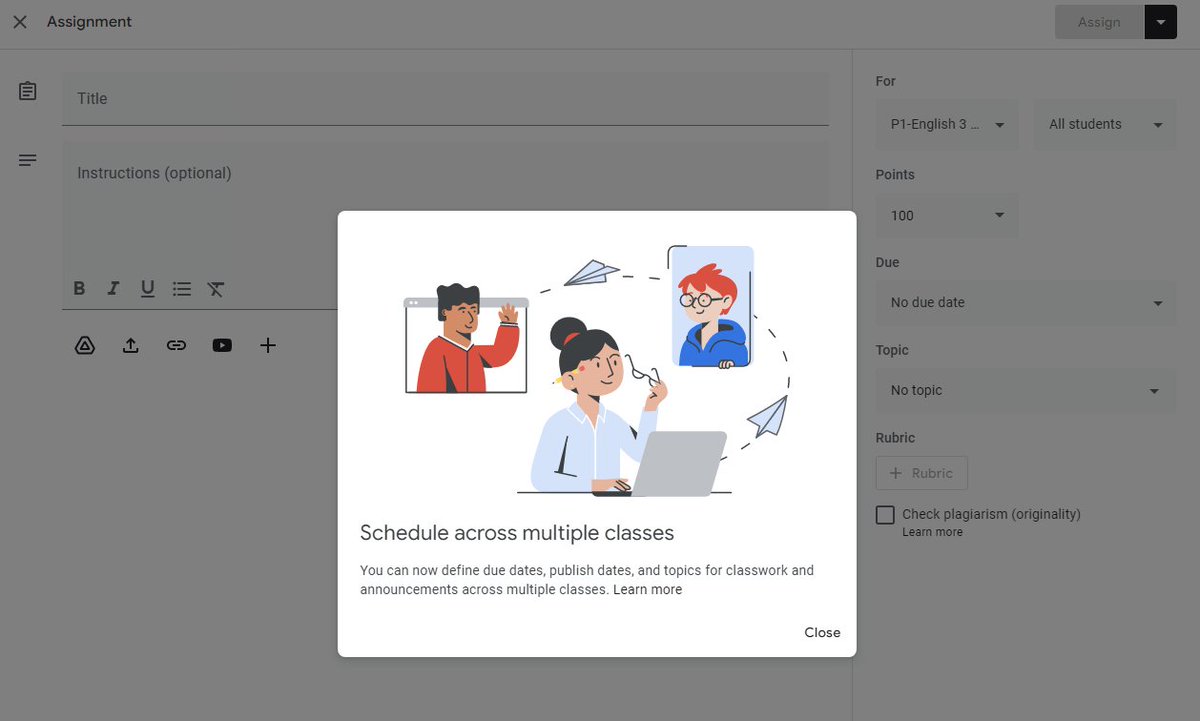Click the assignment clipboard icon beside Title
This screenshot has width=1200, height=721.
(x=28, y=91)
